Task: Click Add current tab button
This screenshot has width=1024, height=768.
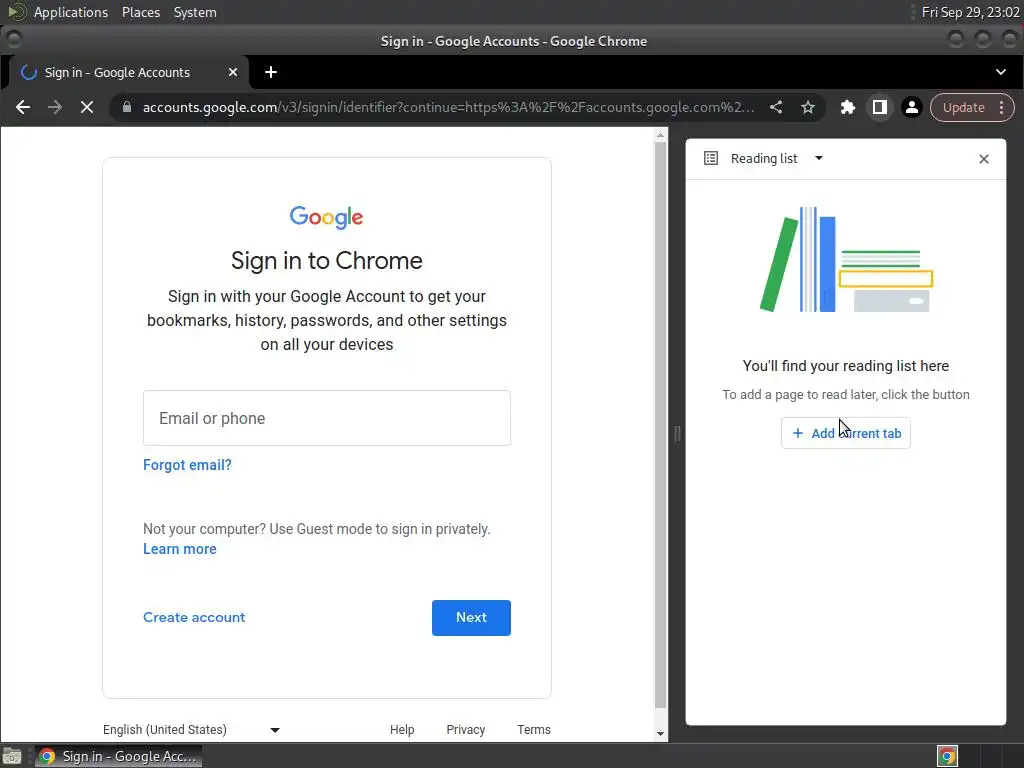Action: tap(846, 433)
